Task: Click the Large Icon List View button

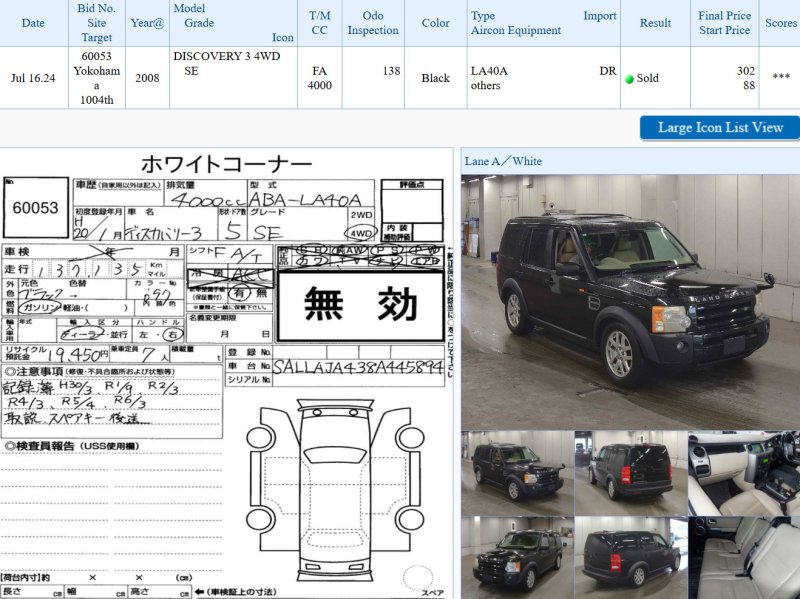Action: tap(720, 127)
